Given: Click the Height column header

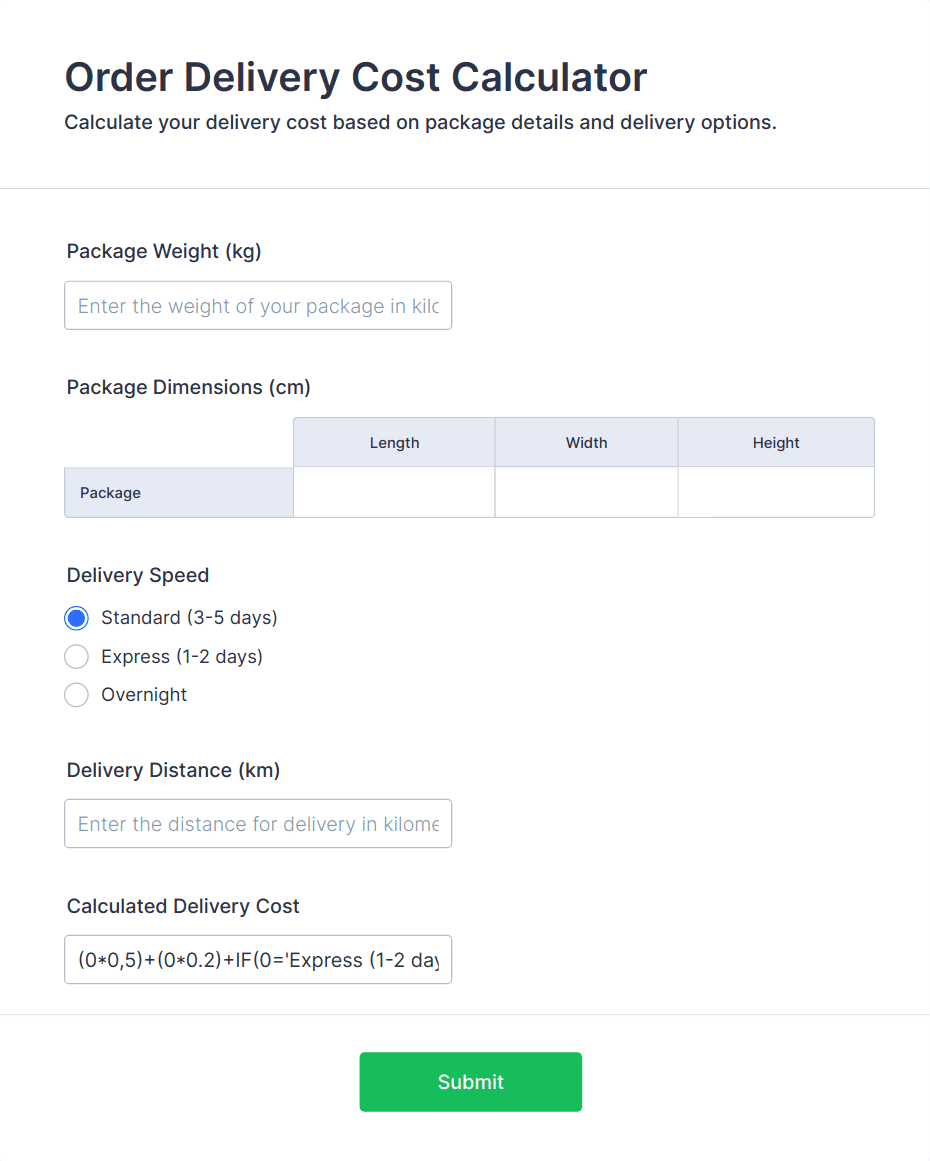Looking at the screenshot, I should (776, 443).
